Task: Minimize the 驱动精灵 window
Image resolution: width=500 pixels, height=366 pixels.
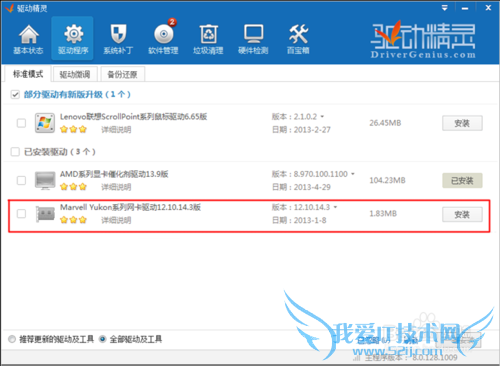Action: point(465,8)
